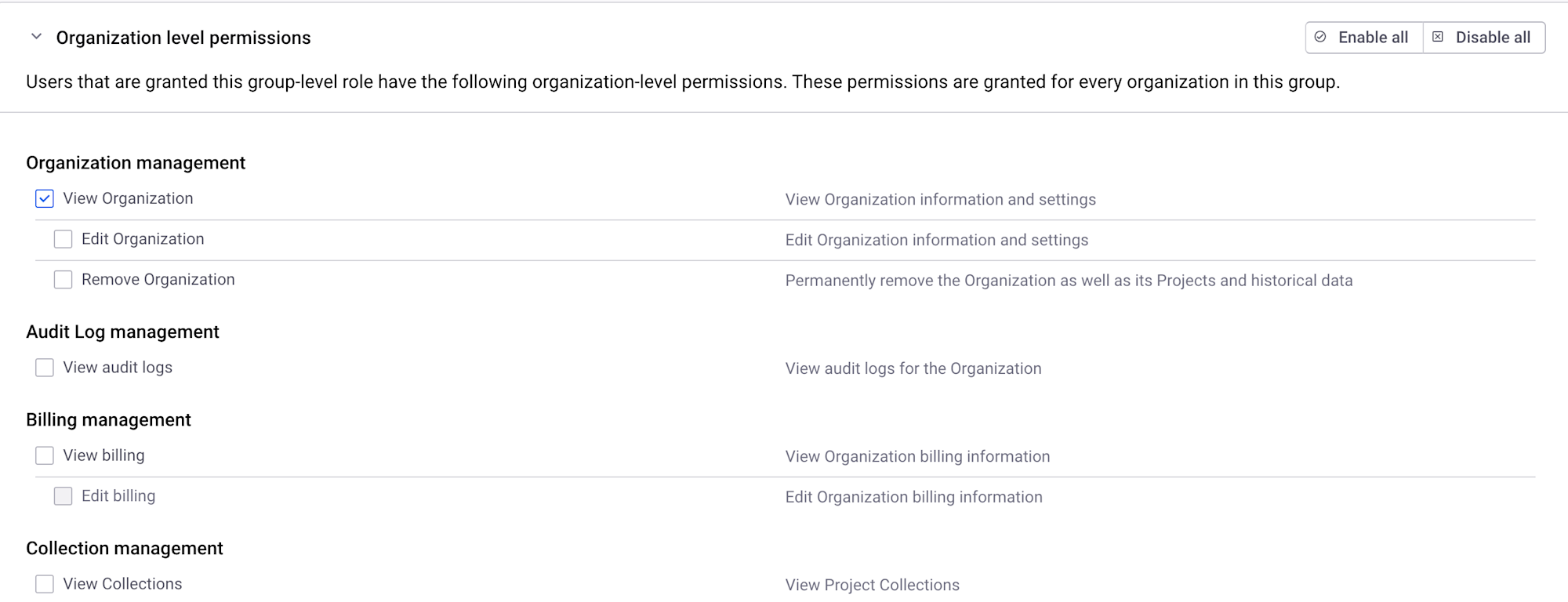Enable the Edit Organization checkbox
1568x602 pixels.
coord(64,239)
